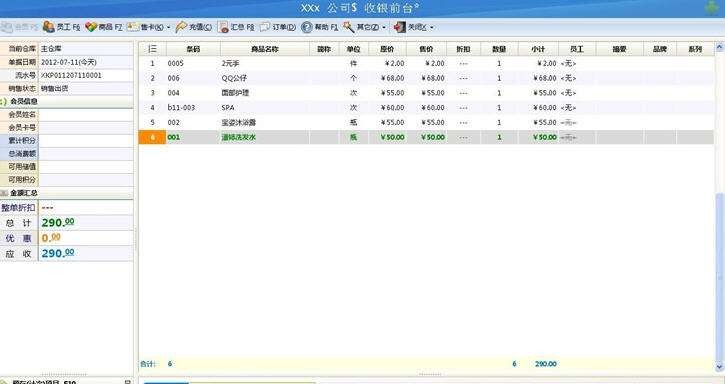Click the 商品 F7 goods icon
Screen dimensions: 725x384
tap(91, 27)
